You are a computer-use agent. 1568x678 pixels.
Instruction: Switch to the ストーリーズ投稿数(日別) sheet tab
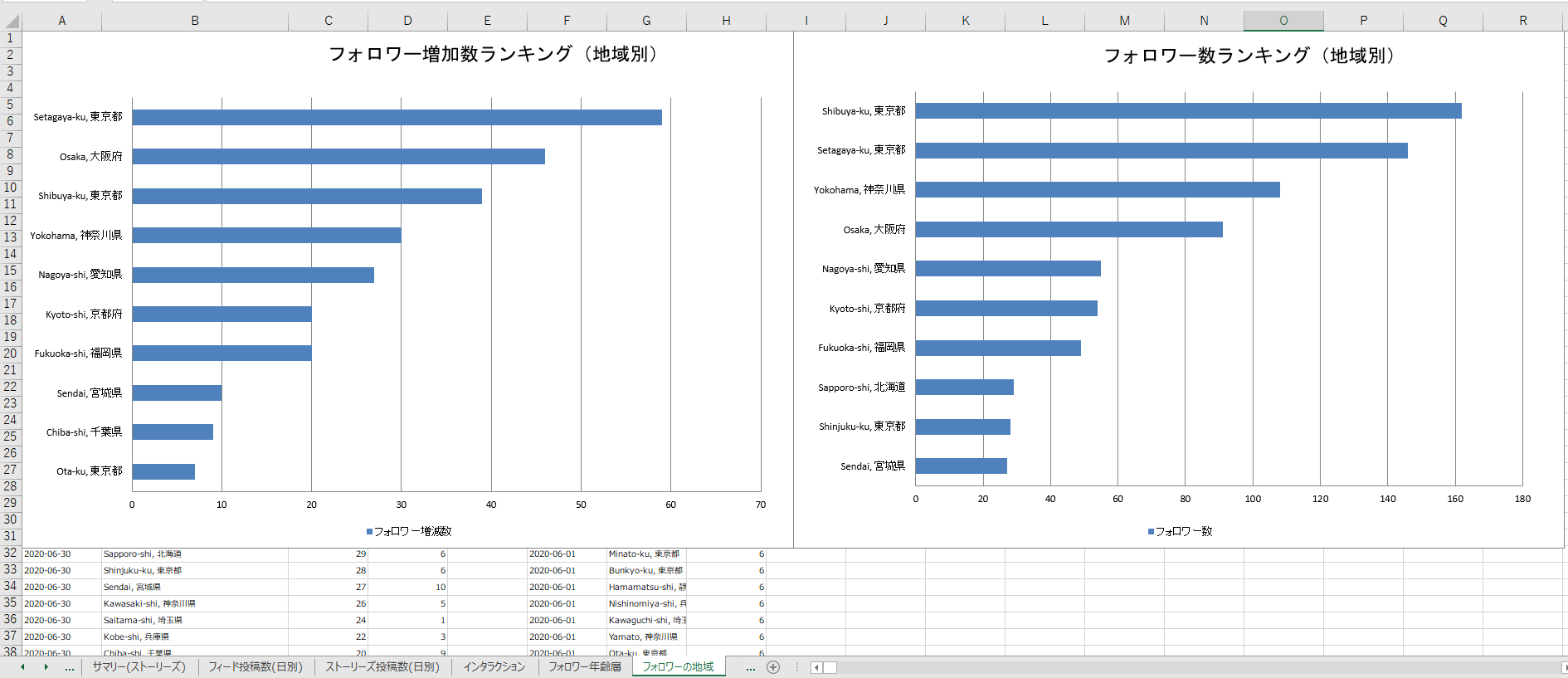[382, 667]
